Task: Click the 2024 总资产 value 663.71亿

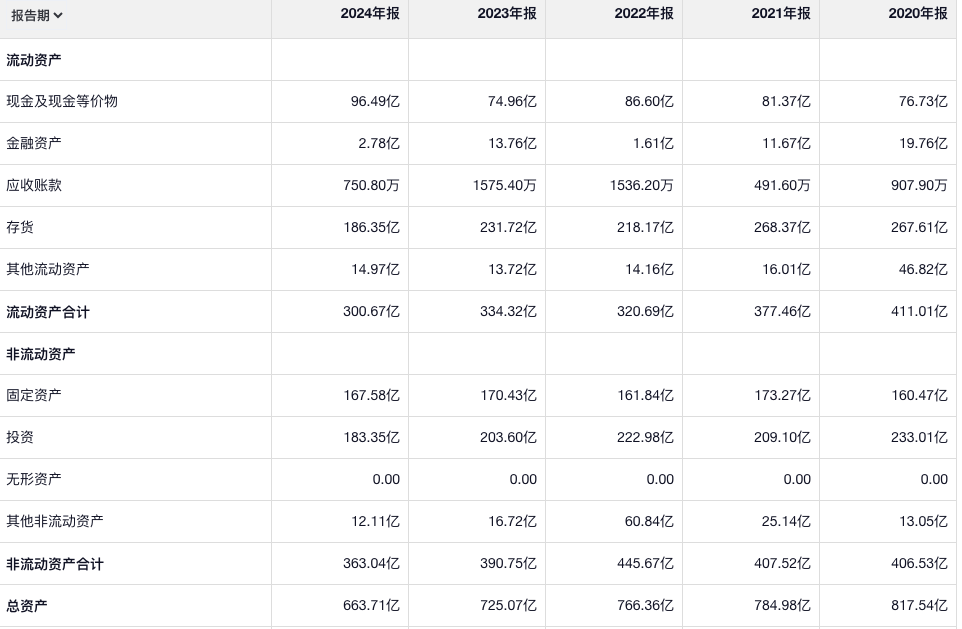Action: click(x=371, y=606)
